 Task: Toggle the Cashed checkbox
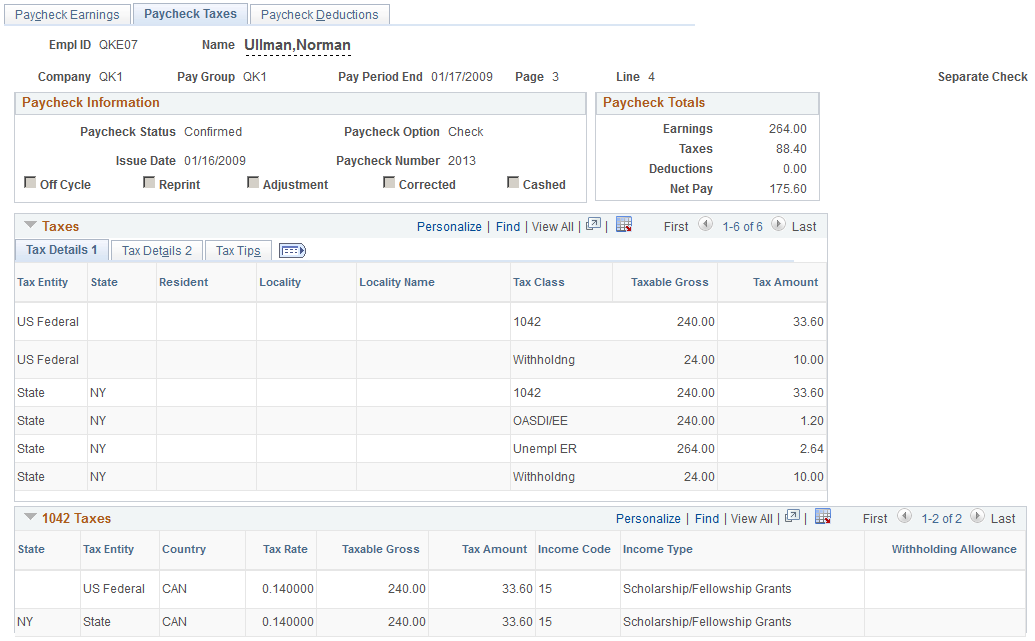pos(513,182)
